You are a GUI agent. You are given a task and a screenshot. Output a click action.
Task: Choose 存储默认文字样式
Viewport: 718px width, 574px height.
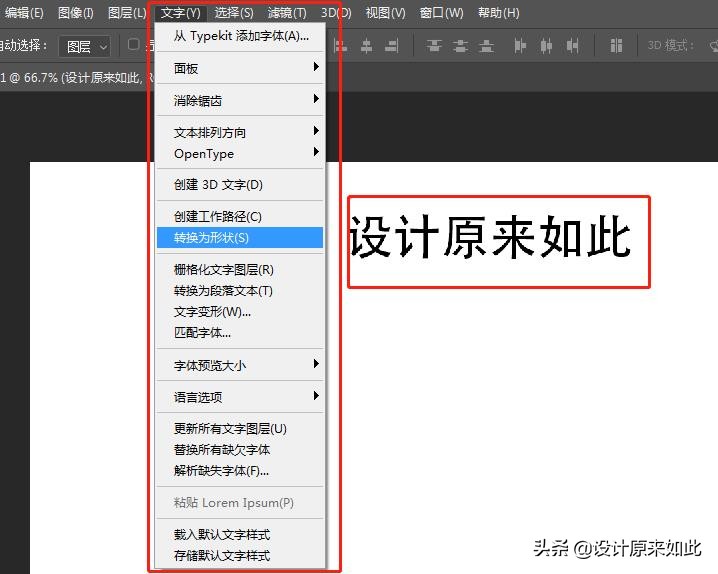point(240,556)
